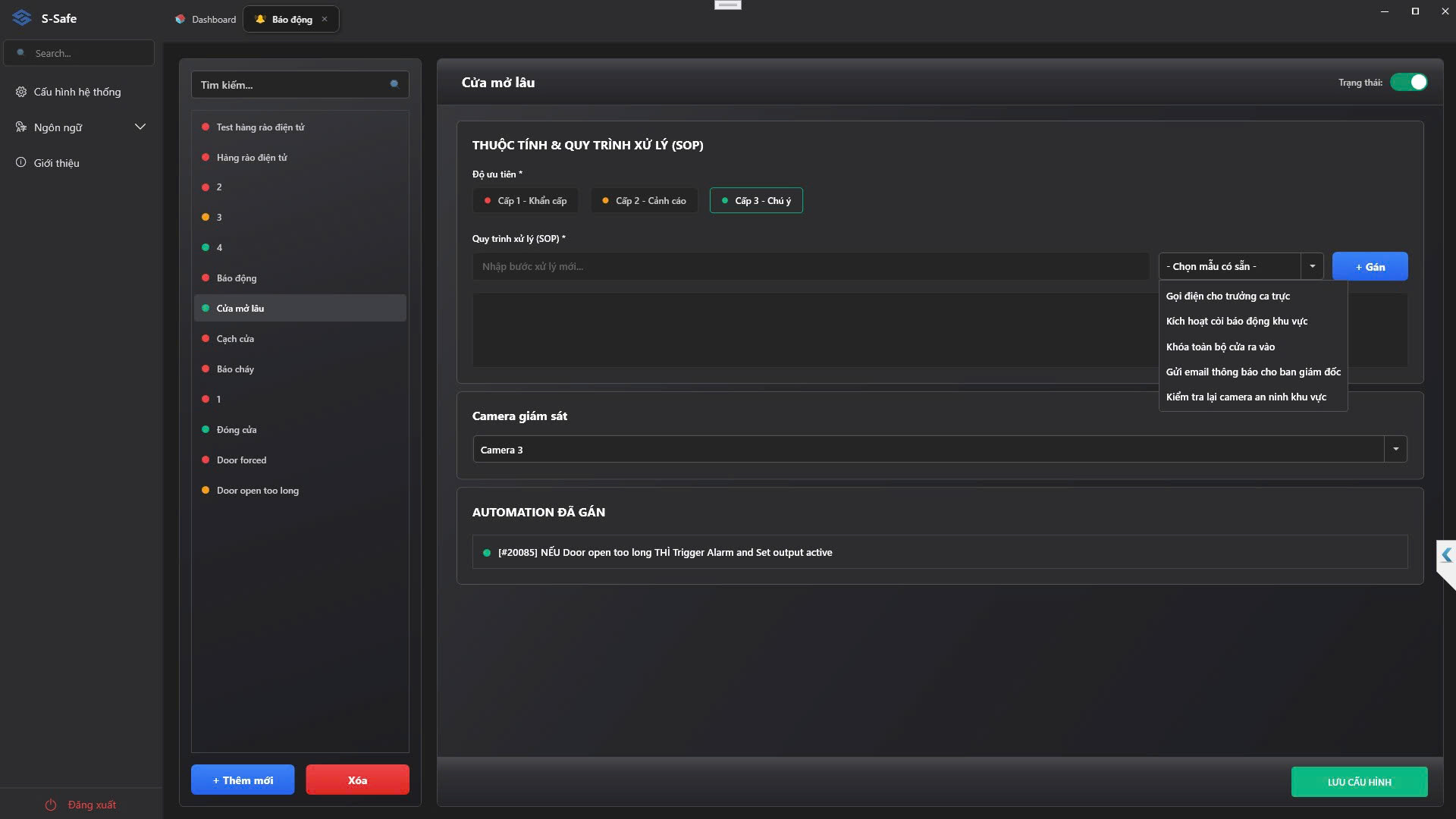Select Hàng rào điện tử in list
This screenshot has width=1456, height=819.
[300, 157]
